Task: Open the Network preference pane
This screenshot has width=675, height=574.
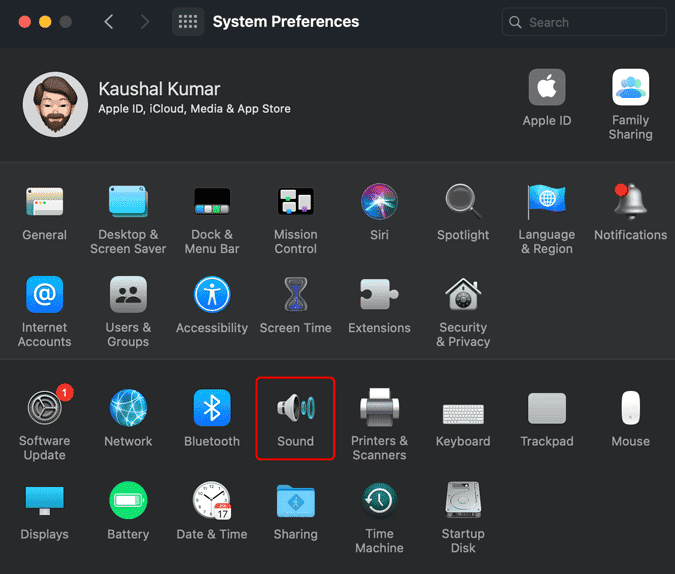Action: click(x=128, y=418)
